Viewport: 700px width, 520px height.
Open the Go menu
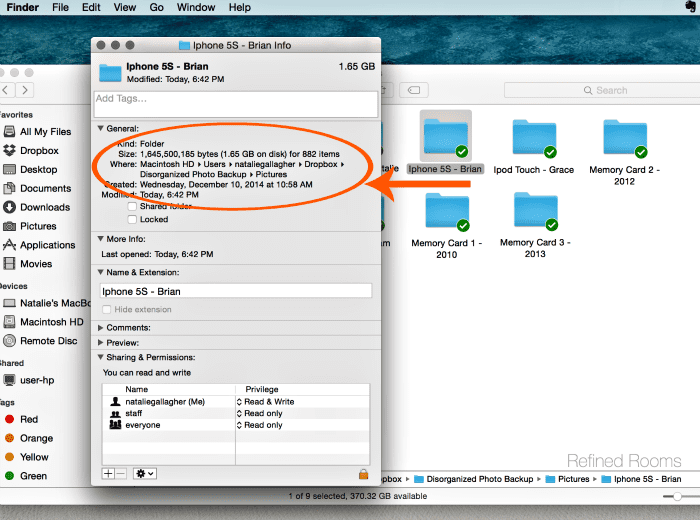pos(156,8)
